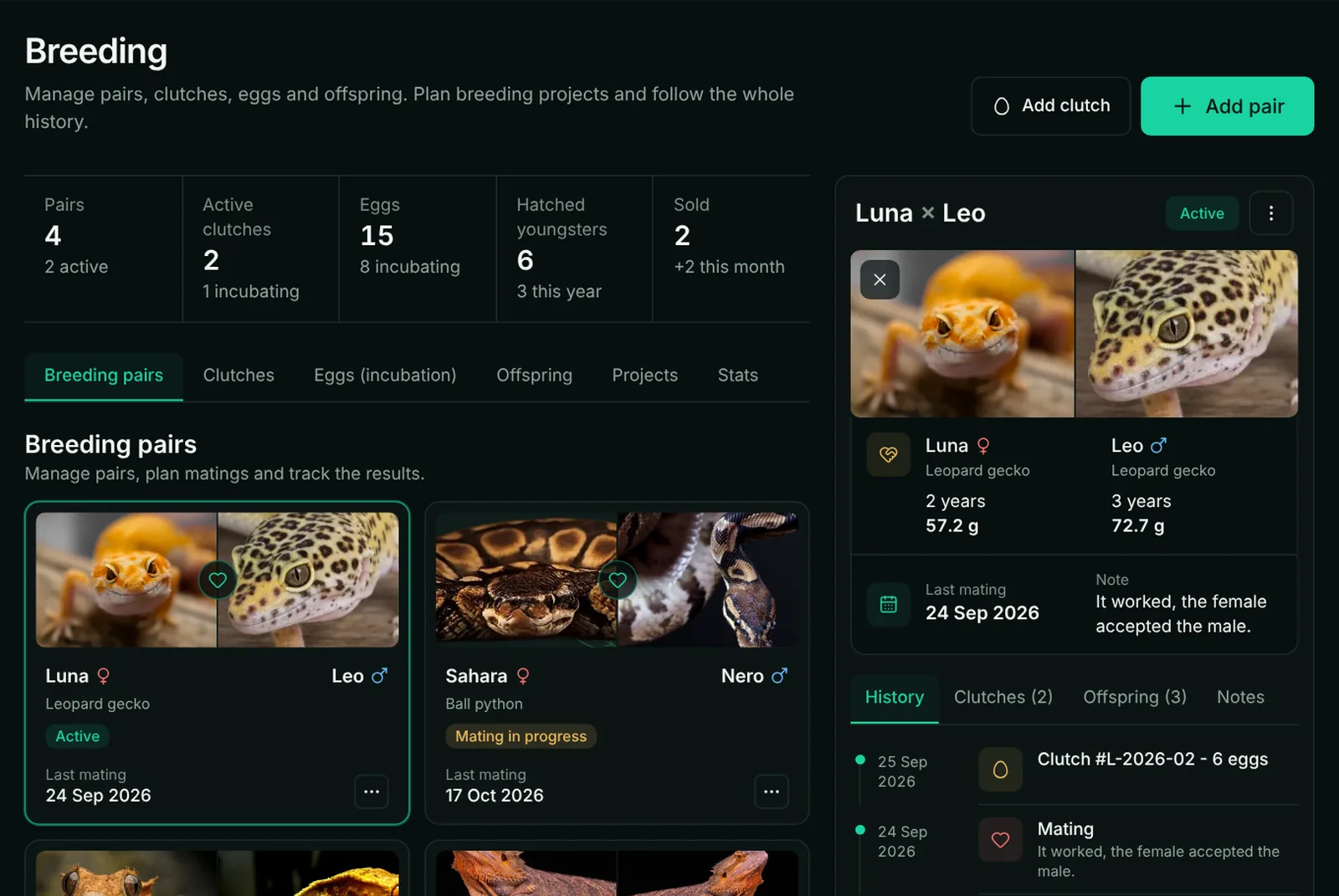Click the Active badge on Luna card
The height and width of the screenshot is (896, 1339).
(77, 736)
